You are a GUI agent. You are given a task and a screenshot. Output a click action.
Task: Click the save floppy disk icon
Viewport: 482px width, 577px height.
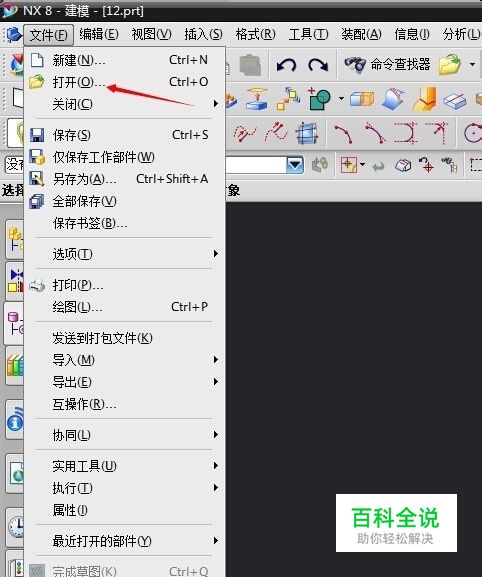pyautogui.click(x=37, y=135)
